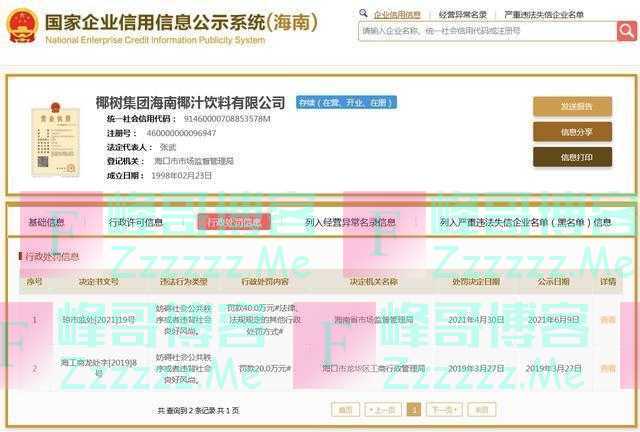Viewport: 640px width, 432px height.
Task: Switch to the 行政许可信息 tab
Action: (x=136, y=222)
